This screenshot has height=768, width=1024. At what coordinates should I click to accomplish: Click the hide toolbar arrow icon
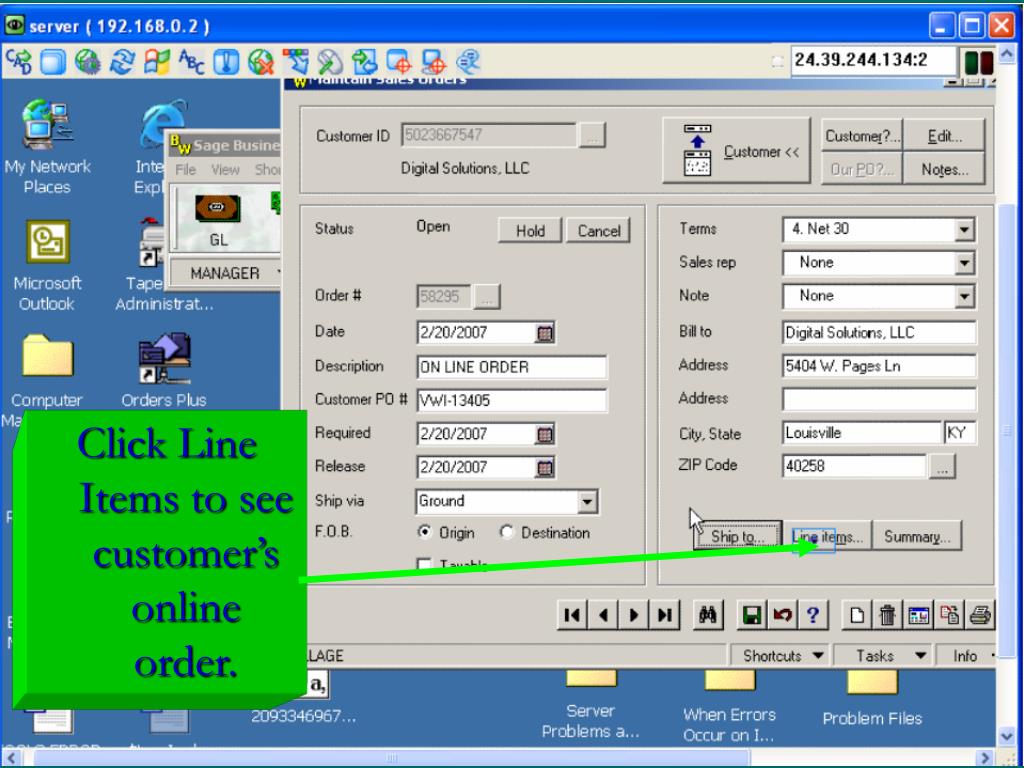295,62
